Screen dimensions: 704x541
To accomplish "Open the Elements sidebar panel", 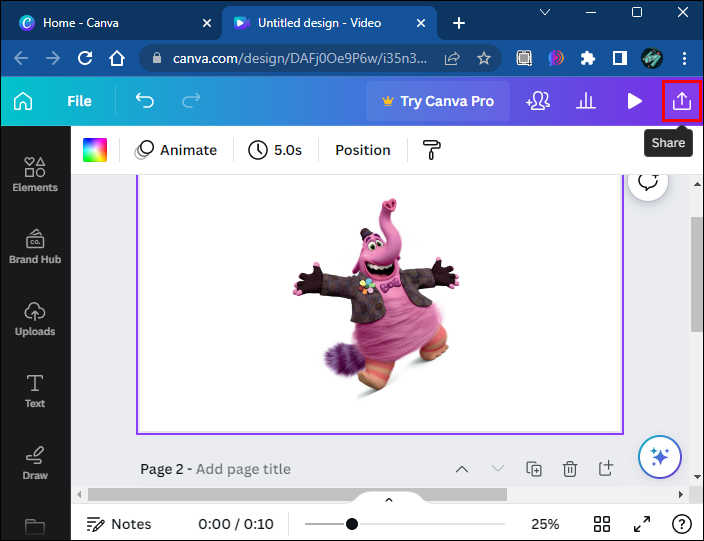I will pyautogui.click(x=35, y=175).
